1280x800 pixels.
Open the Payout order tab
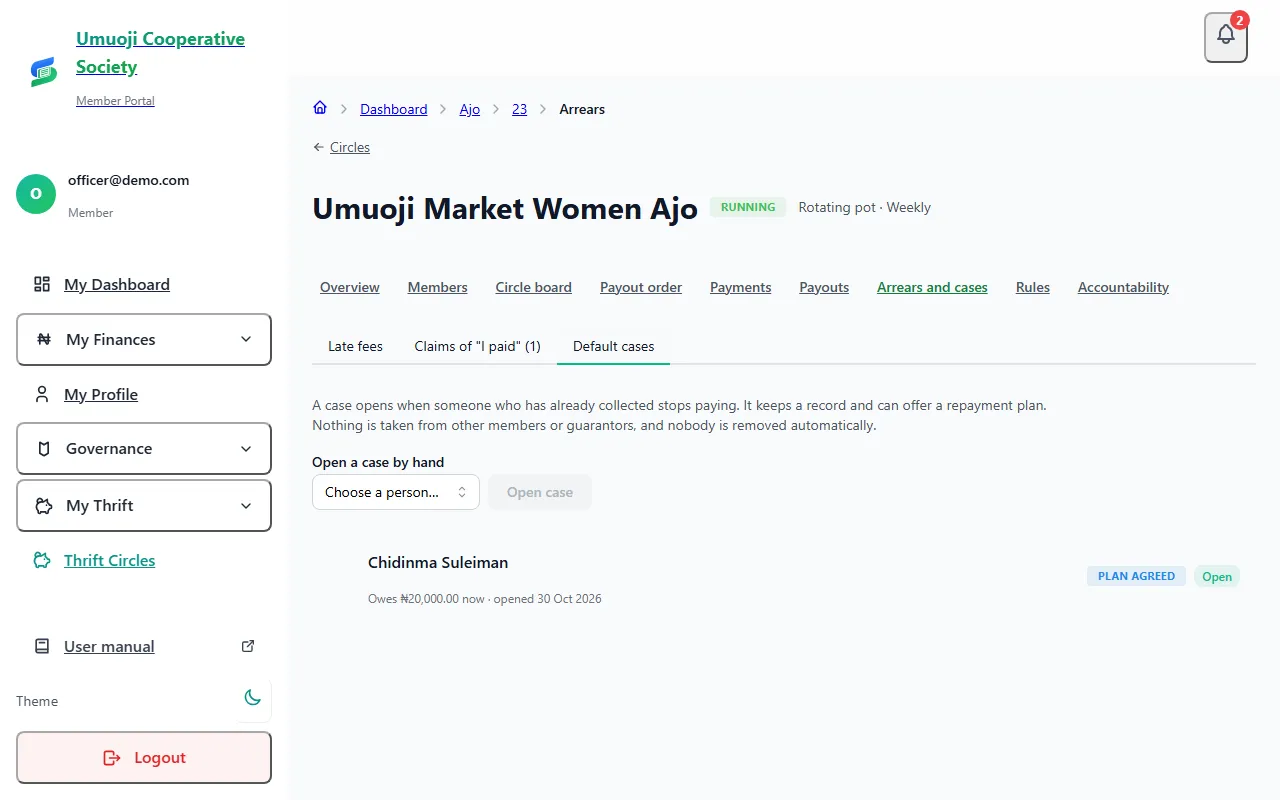(641, 287)
